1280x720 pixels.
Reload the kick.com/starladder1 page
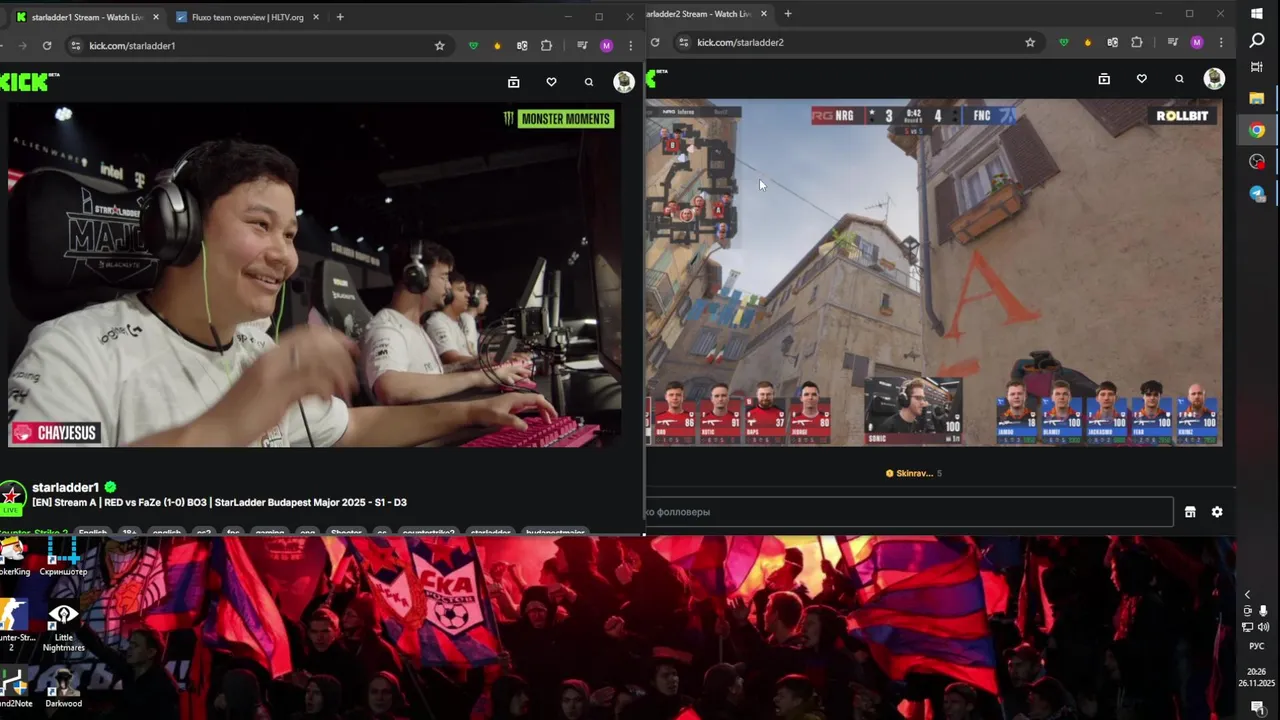point(47,45)
